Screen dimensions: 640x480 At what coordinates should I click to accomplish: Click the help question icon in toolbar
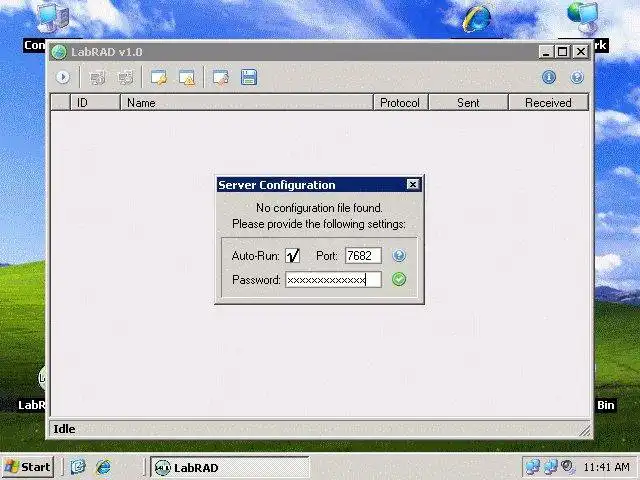tap(577, 77)
